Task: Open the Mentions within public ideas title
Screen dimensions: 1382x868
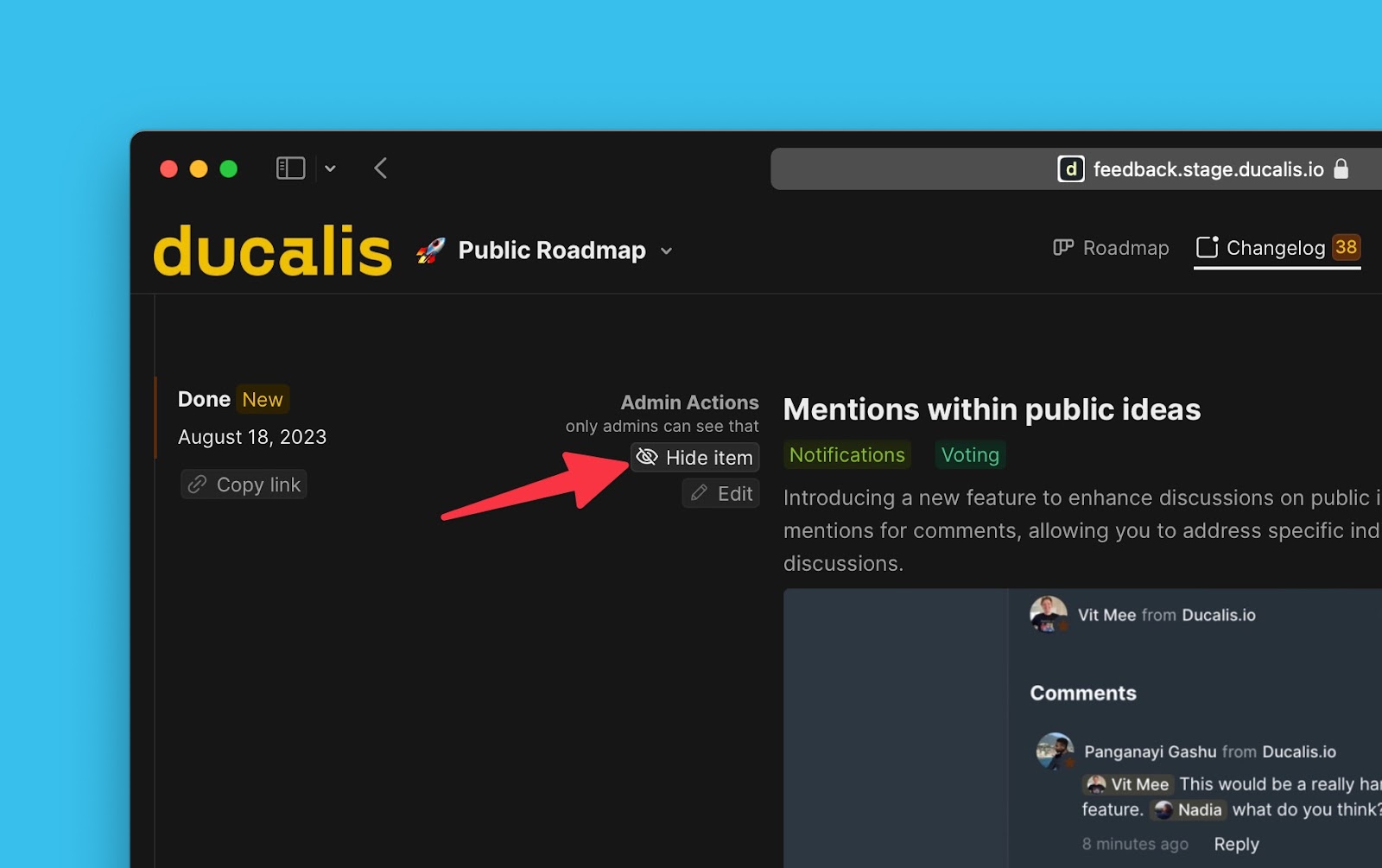Action: (x=992, y=409)
